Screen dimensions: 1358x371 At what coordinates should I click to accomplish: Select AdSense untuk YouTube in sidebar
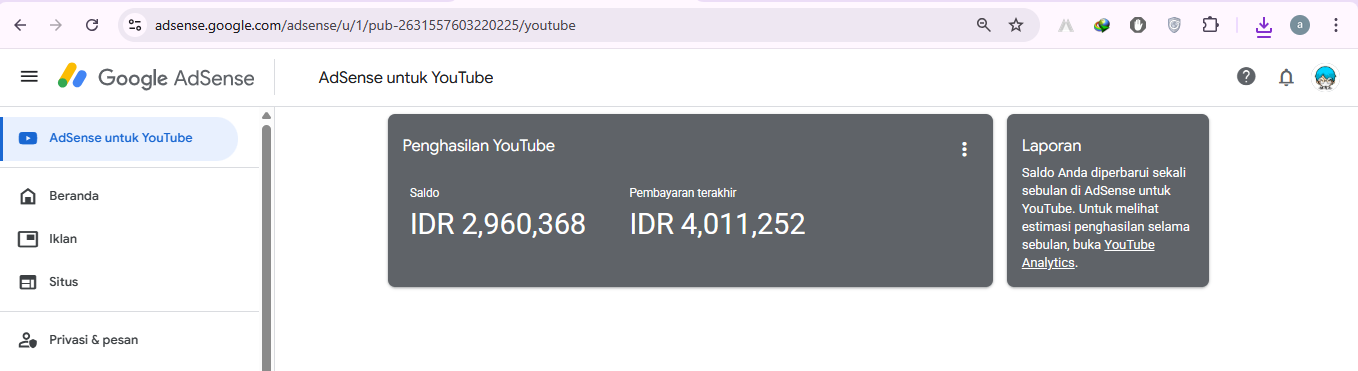coord(119,138)
